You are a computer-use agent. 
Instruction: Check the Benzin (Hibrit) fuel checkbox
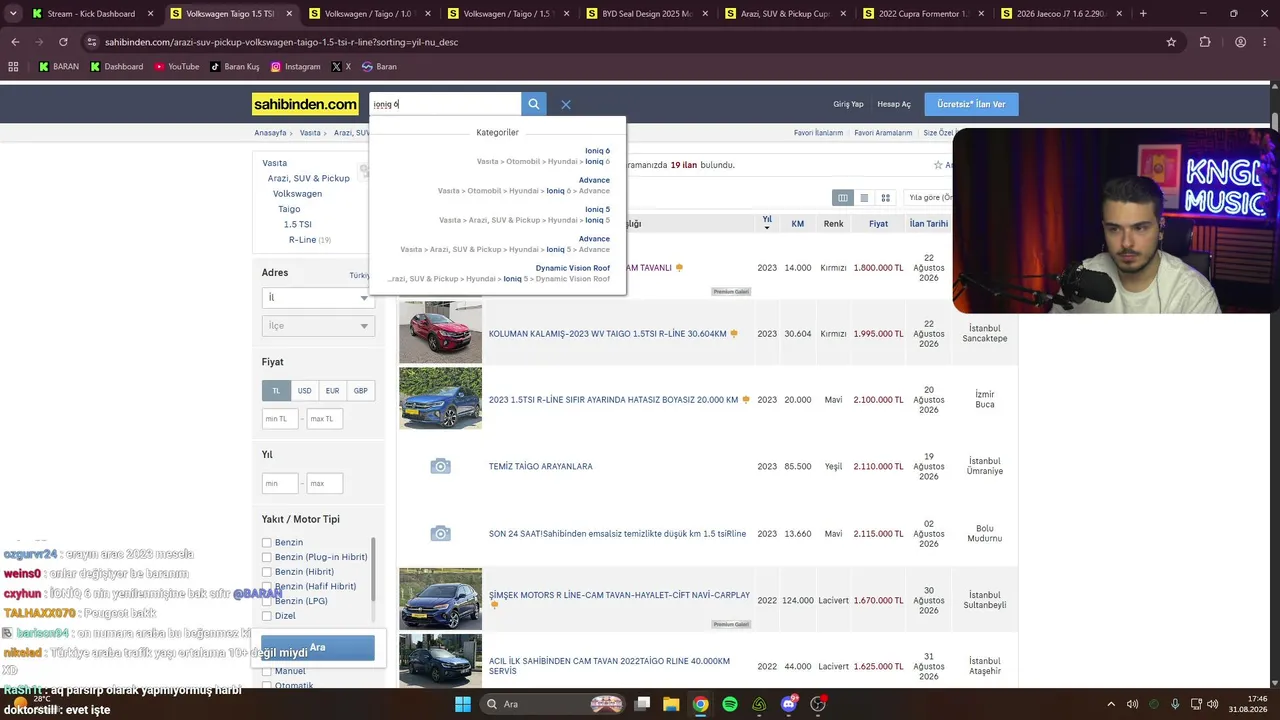pos(267,572)
